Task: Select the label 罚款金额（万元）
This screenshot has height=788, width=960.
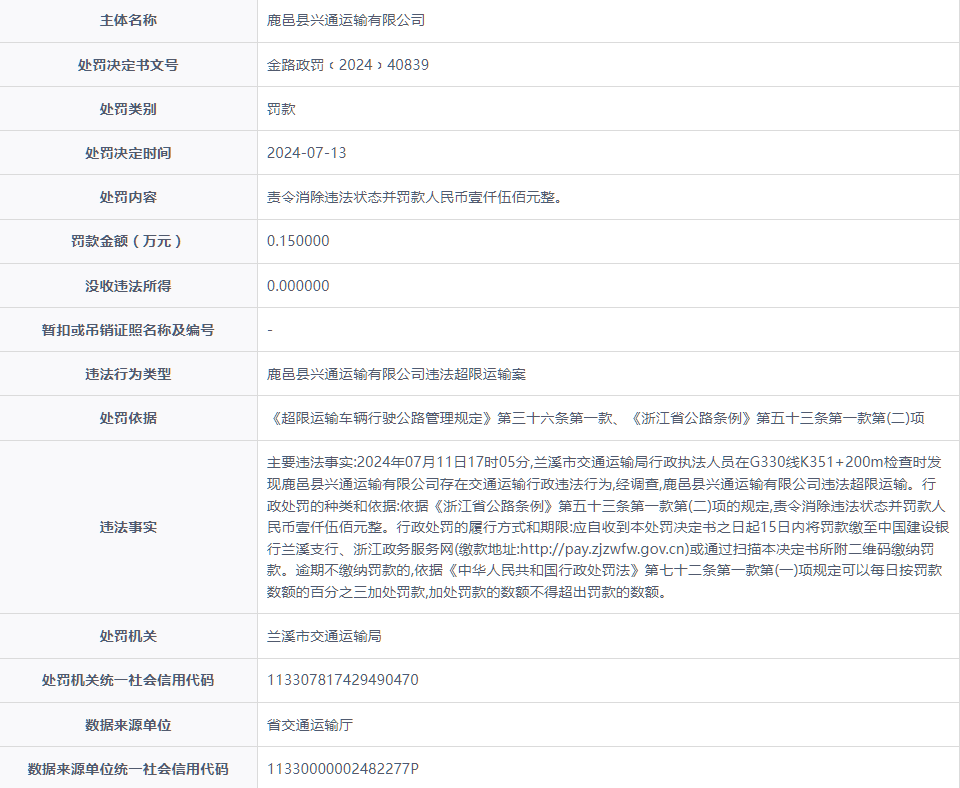Action: pos(128,241)
